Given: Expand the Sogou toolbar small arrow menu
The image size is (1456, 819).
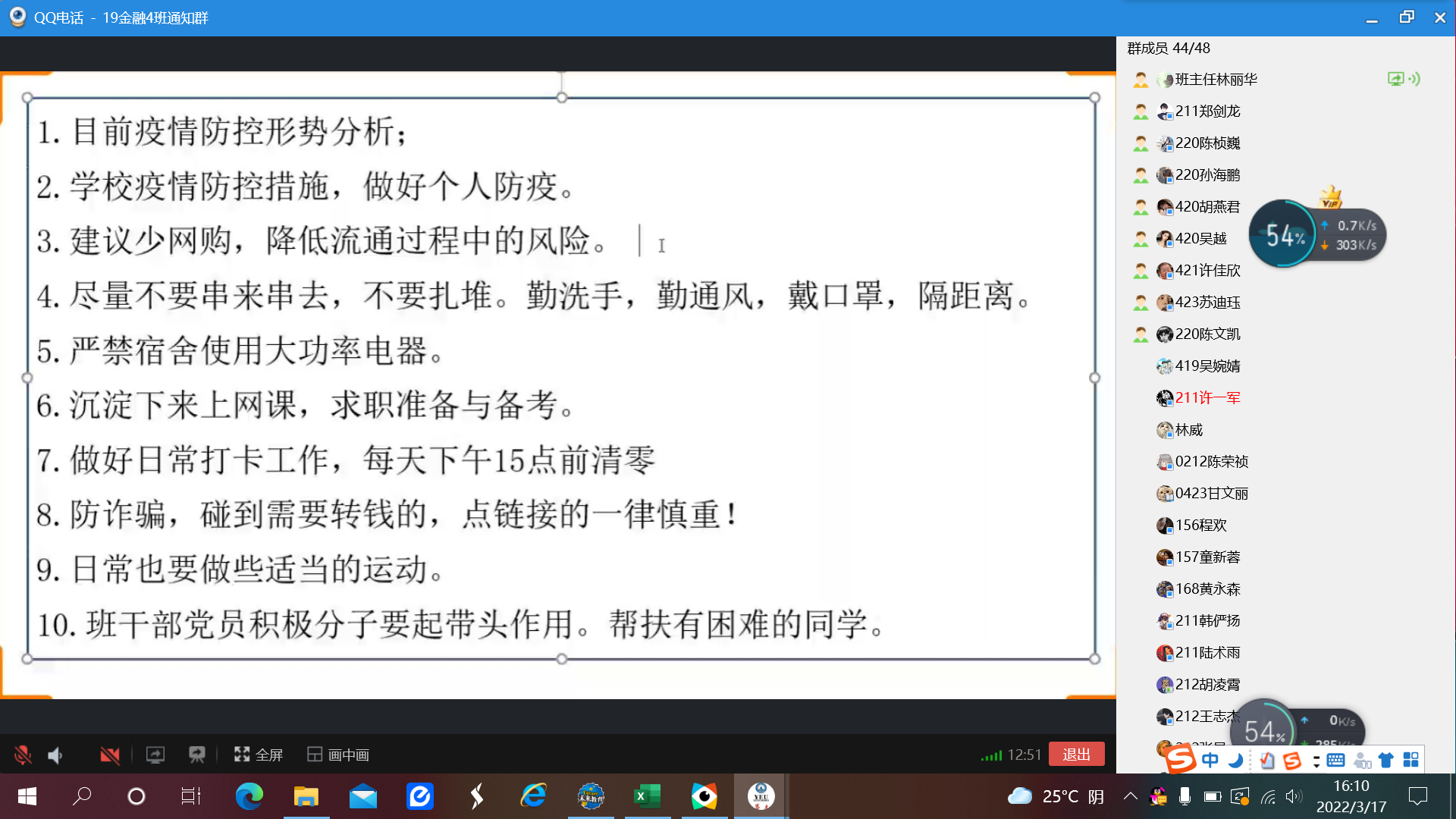Looking at the screenshot, I should (x=1316, y=761).
